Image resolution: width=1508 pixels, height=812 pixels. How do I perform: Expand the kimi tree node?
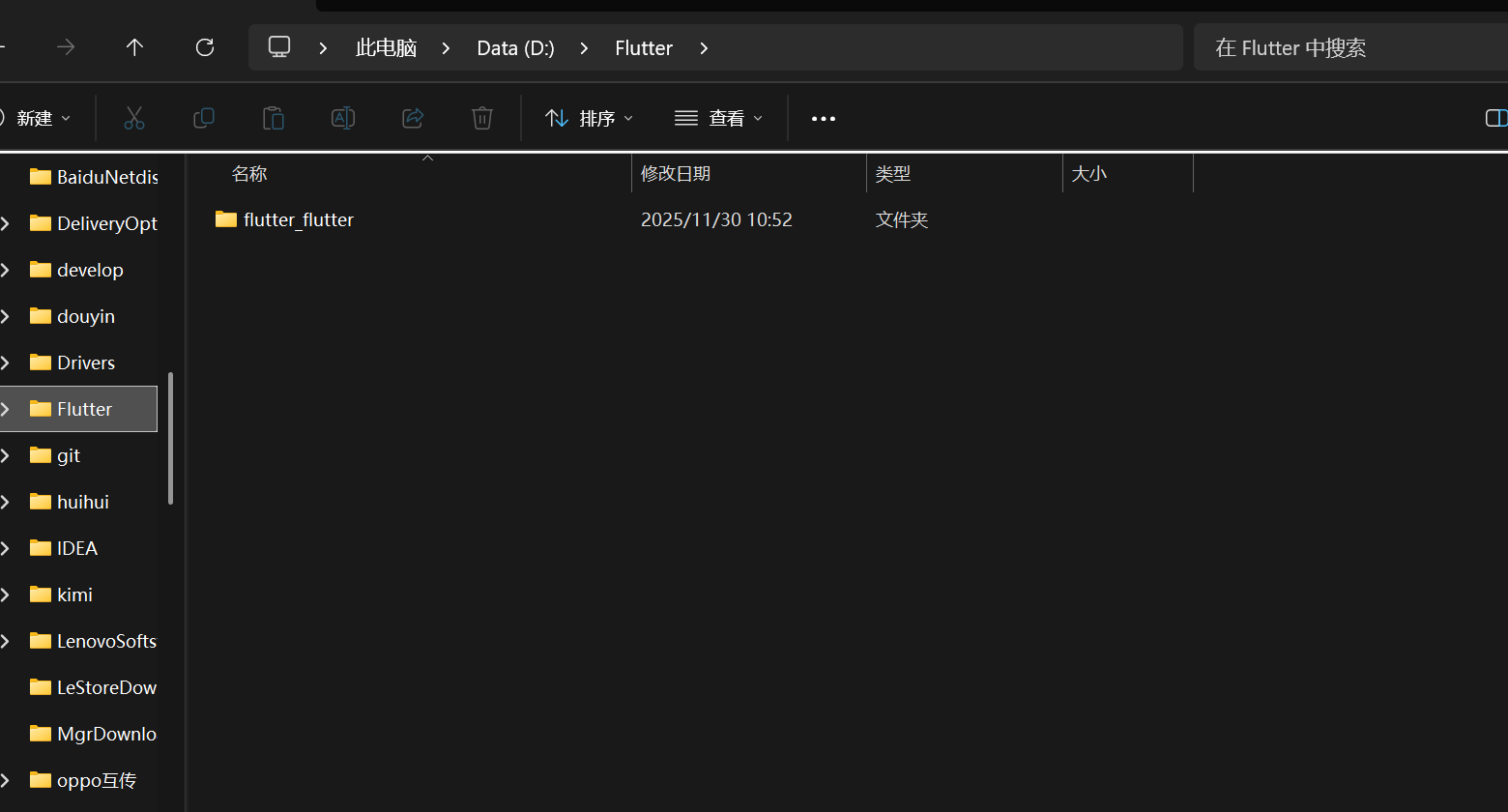point(5,594)
